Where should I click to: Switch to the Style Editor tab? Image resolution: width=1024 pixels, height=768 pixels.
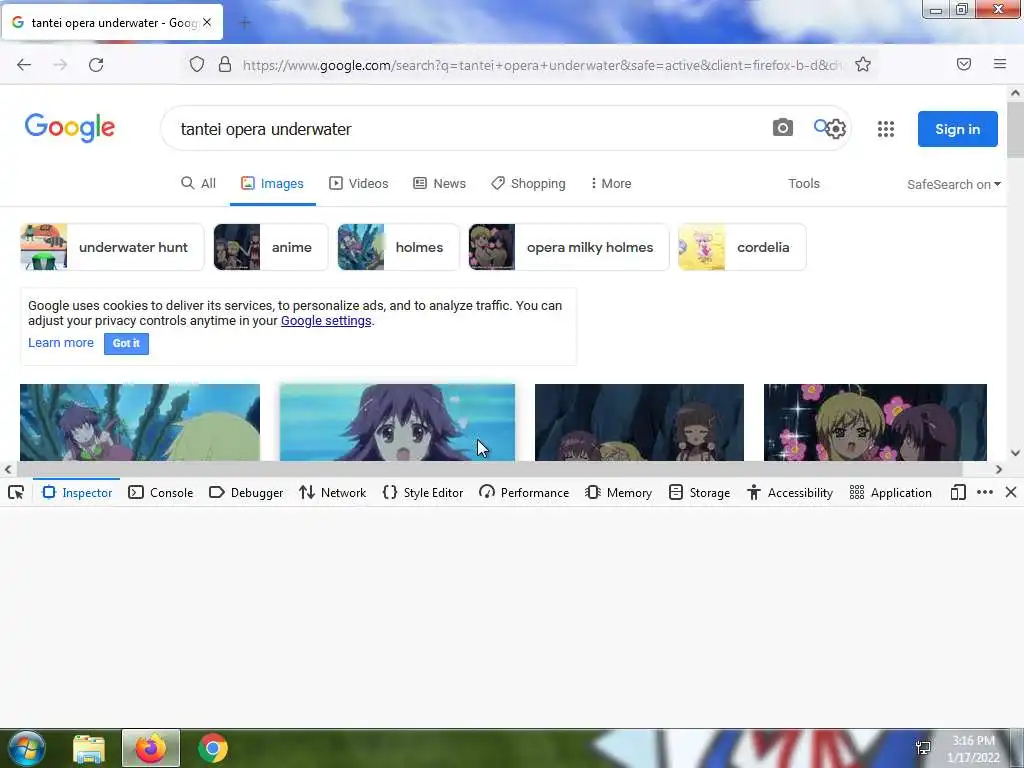(x=423, y=493)
